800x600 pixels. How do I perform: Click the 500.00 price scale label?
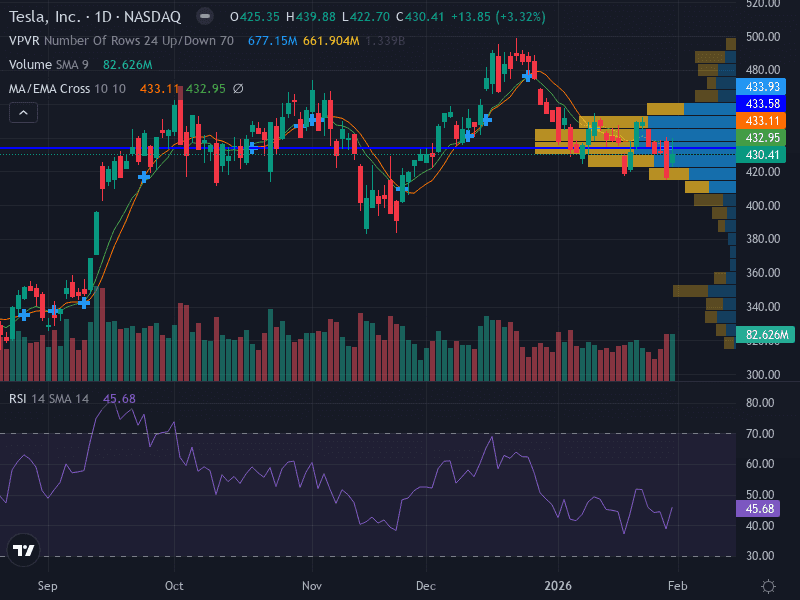pyautogui.click(x=763, y=37)
